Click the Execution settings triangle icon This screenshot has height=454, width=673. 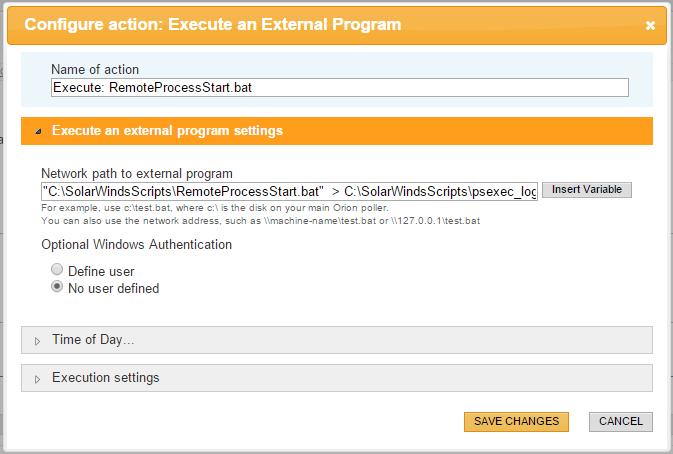click(38, 379)
